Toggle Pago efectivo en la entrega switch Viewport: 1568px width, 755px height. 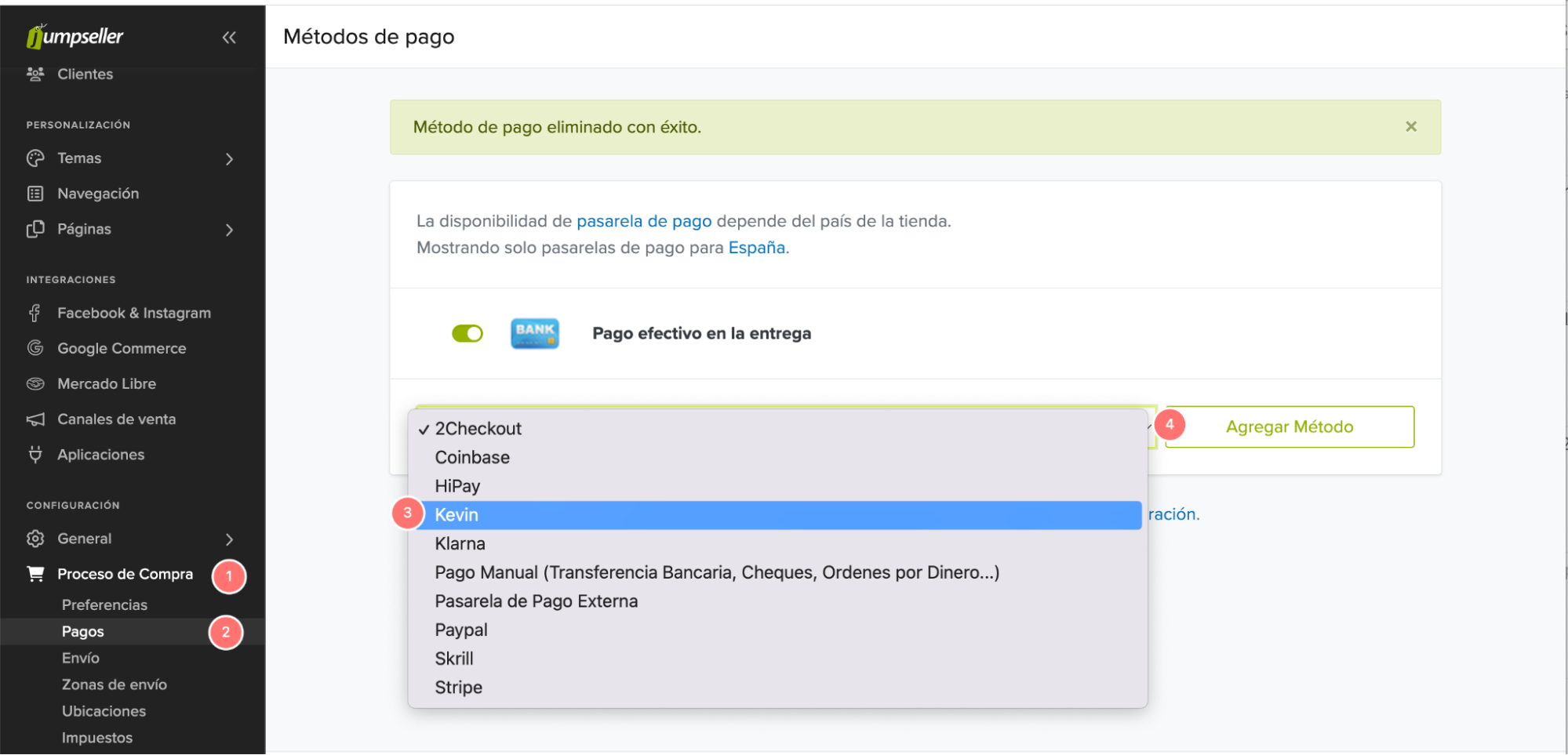(467, 333)
